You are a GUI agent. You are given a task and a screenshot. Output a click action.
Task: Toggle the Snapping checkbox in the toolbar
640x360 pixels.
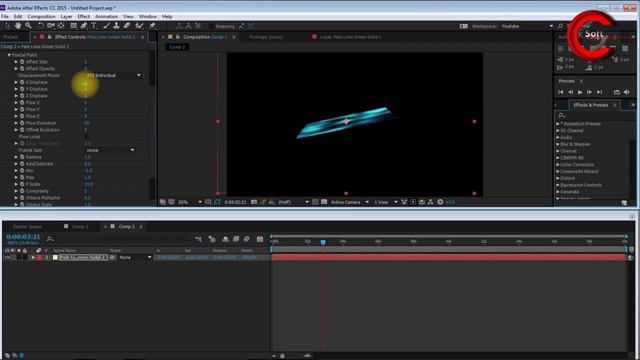[211, 26]
